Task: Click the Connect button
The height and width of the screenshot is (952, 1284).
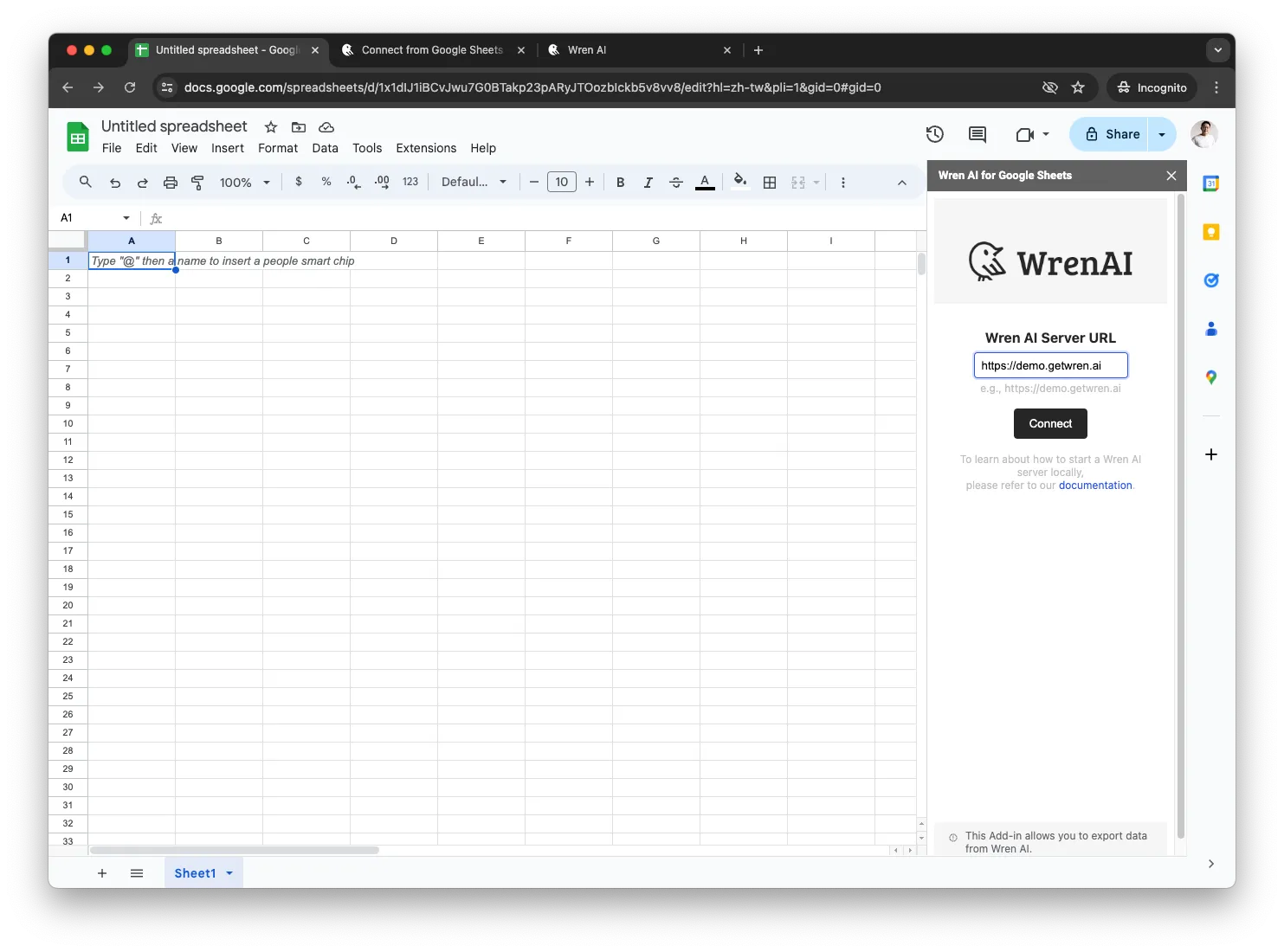Action: (1050, 423)
